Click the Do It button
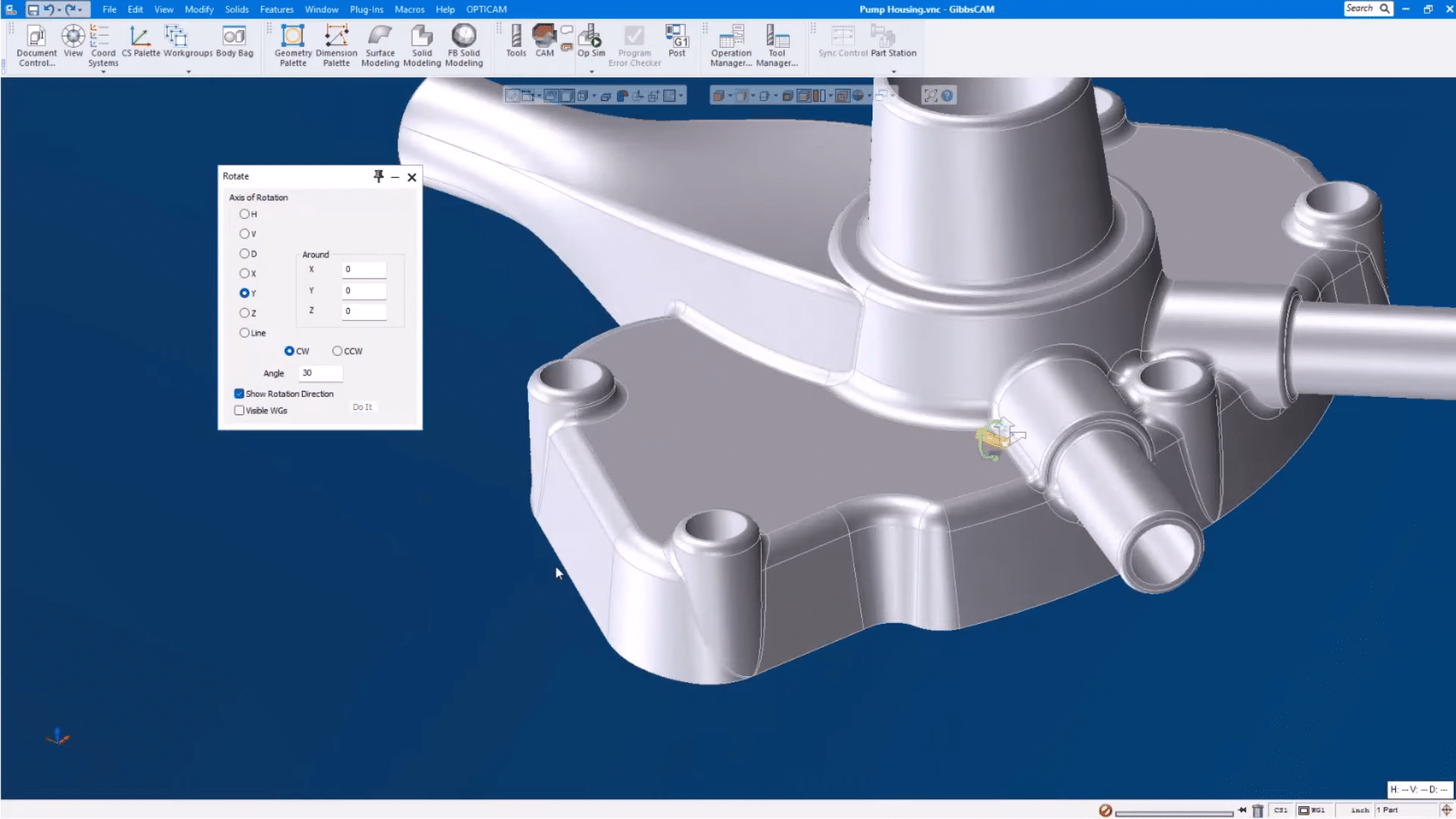Viewport: 1456px width, 819px height. (x=362, y=408)
